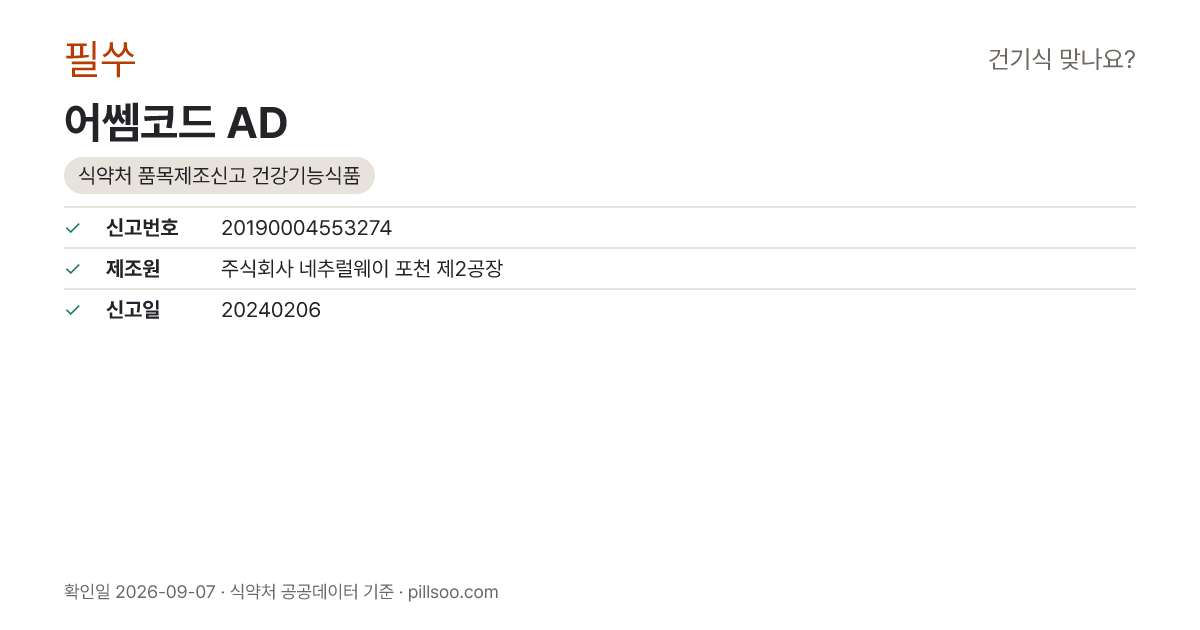Click the checkmark icon beside 신고번호
The image size is (1200, 630).
pyautogui.click(x=72, y=228)
